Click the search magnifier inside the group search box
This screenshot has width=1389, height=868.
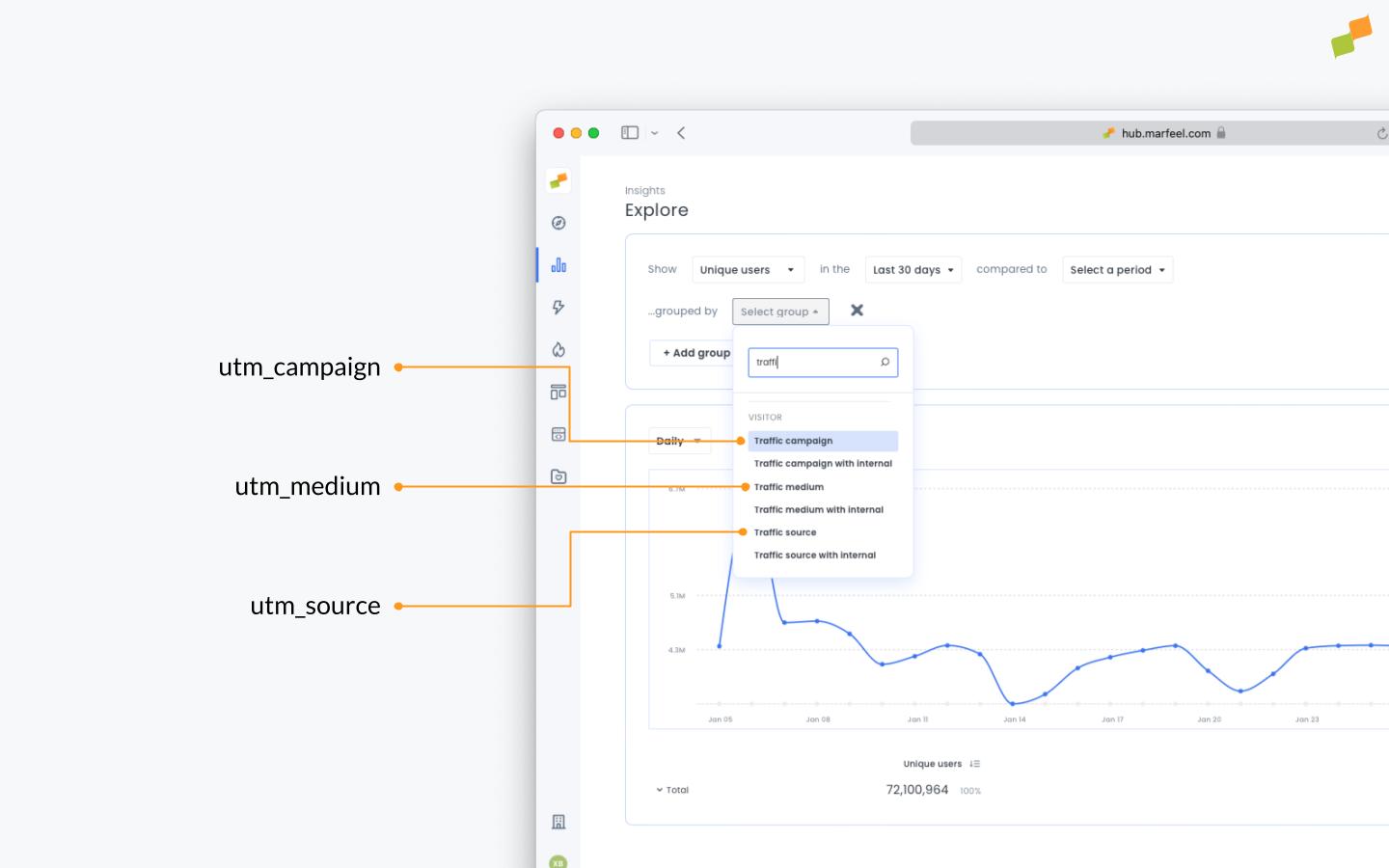pyautogui.click(x=885, y=362)
